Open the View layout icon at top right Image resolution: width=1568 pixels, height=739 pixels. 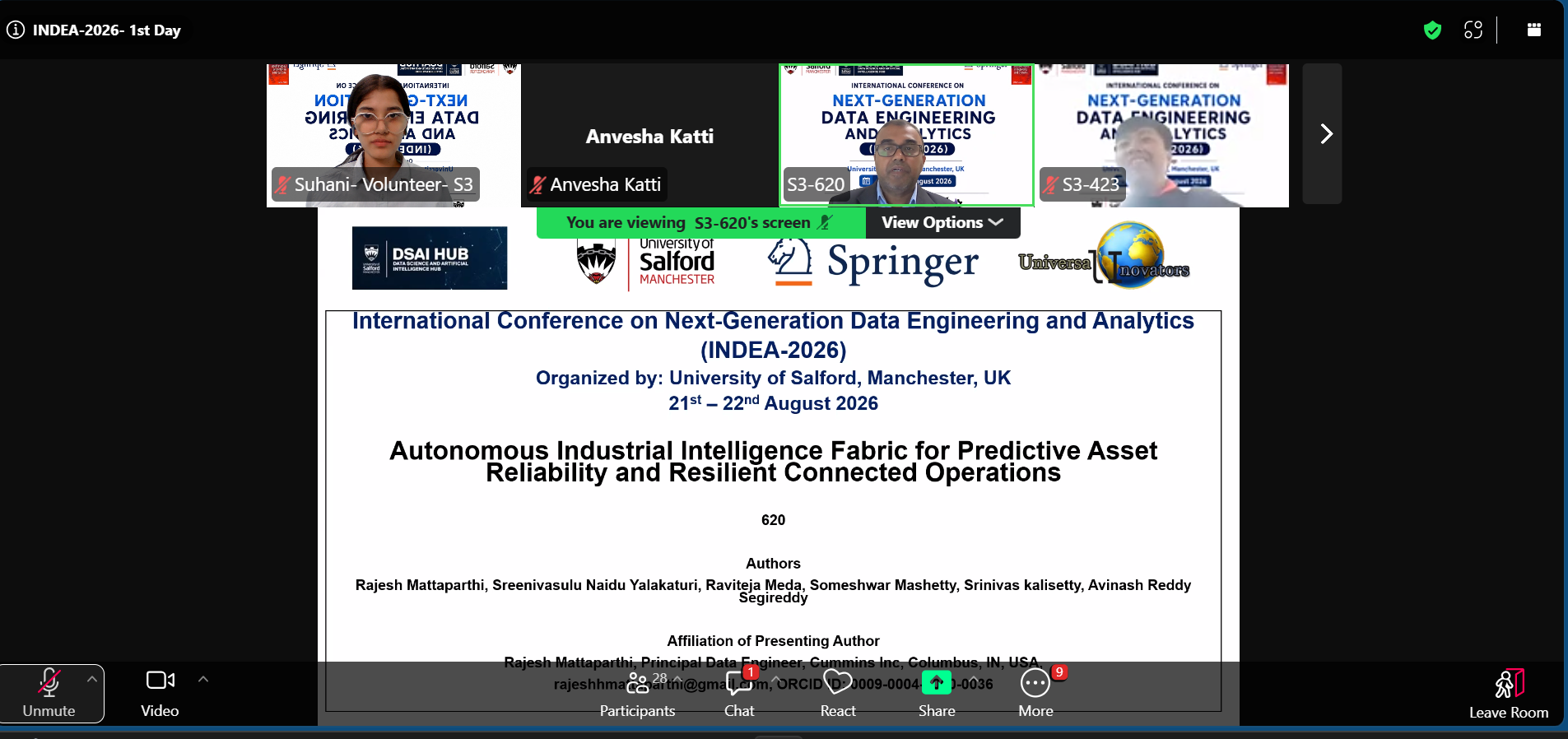[1534, 30]
